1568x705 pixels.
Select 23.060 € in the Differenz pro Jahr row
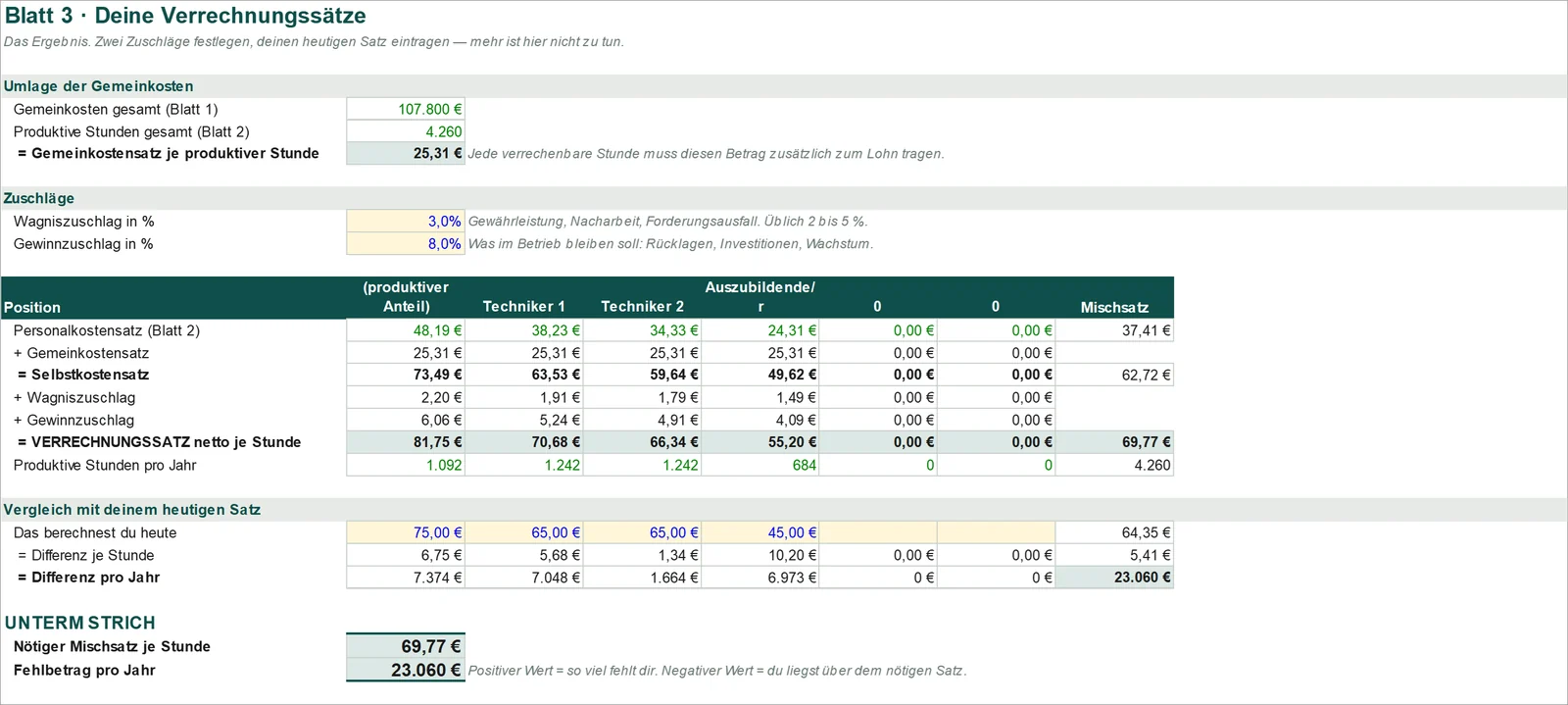point(1114,578)
